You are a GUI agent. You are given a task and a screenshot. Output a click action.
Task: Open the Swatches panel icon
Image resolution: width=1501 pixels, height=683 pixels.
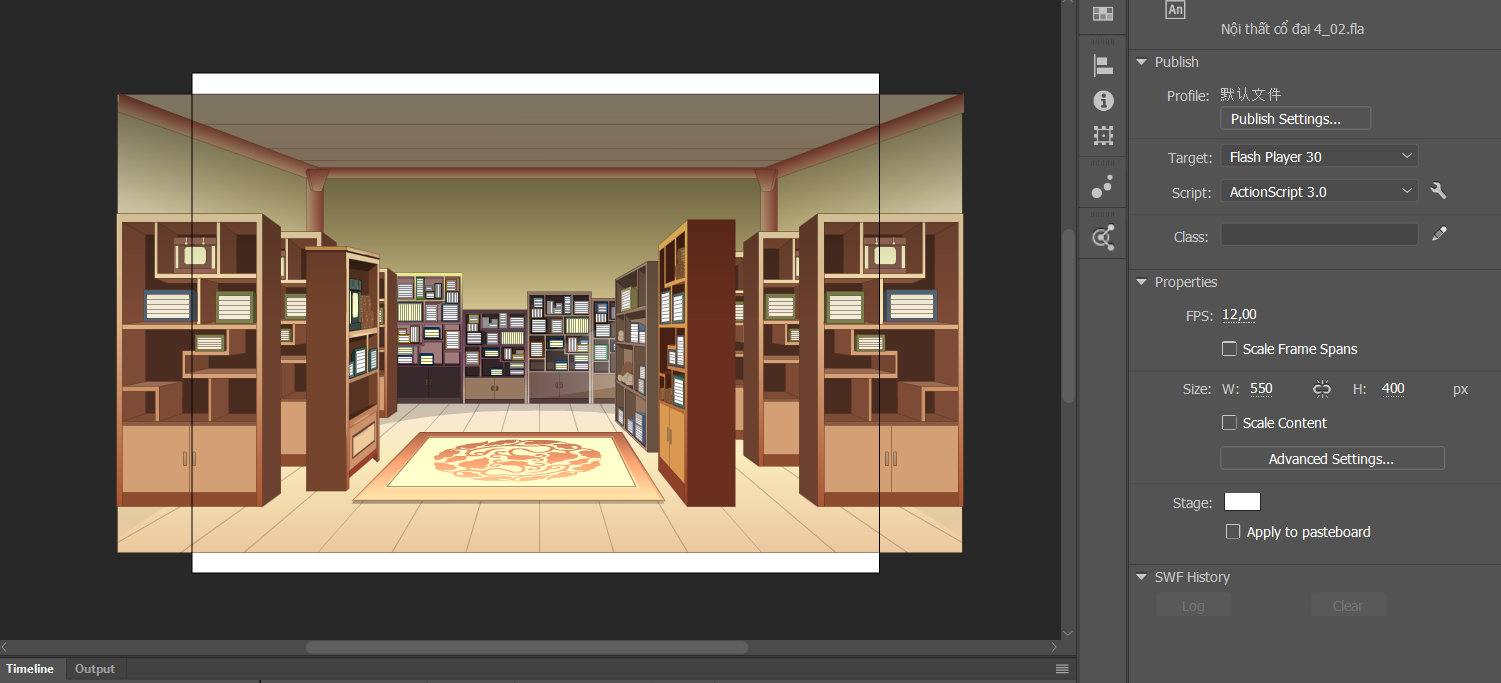coord(1103,14)
